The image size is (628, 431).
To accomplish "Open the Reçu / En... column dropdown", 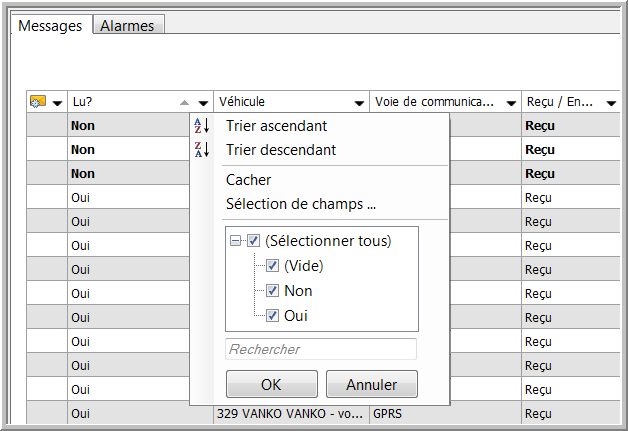I will [611, 102].
